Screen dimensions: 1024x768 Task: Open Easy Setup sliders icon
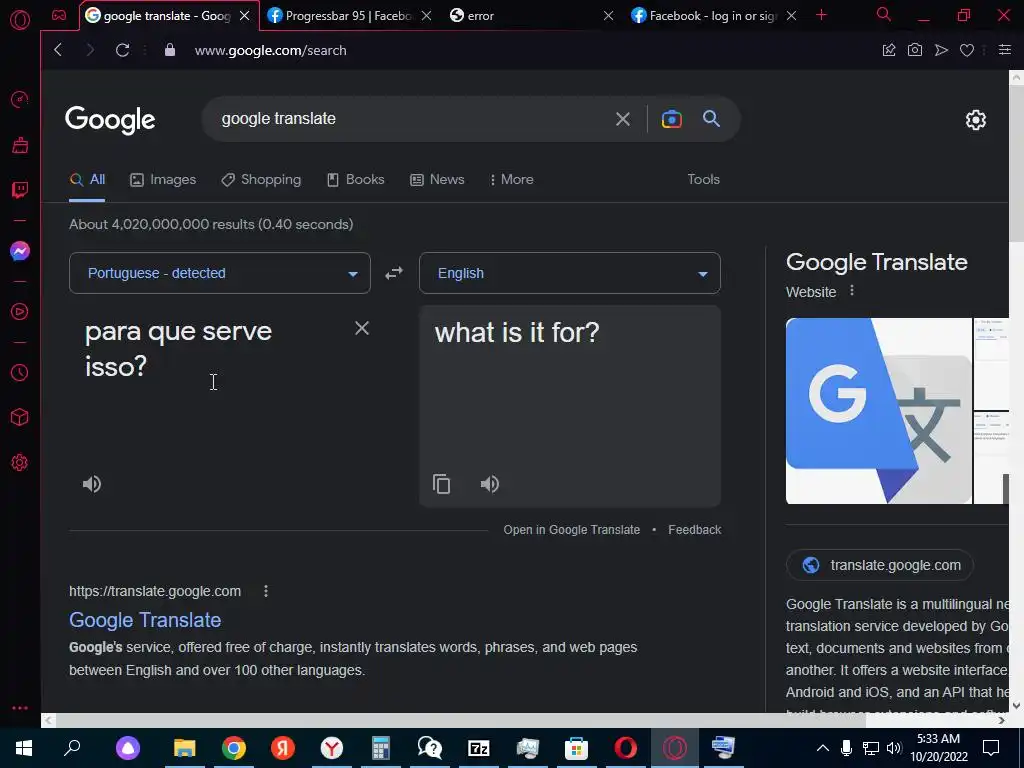(x=1004, y=50)
